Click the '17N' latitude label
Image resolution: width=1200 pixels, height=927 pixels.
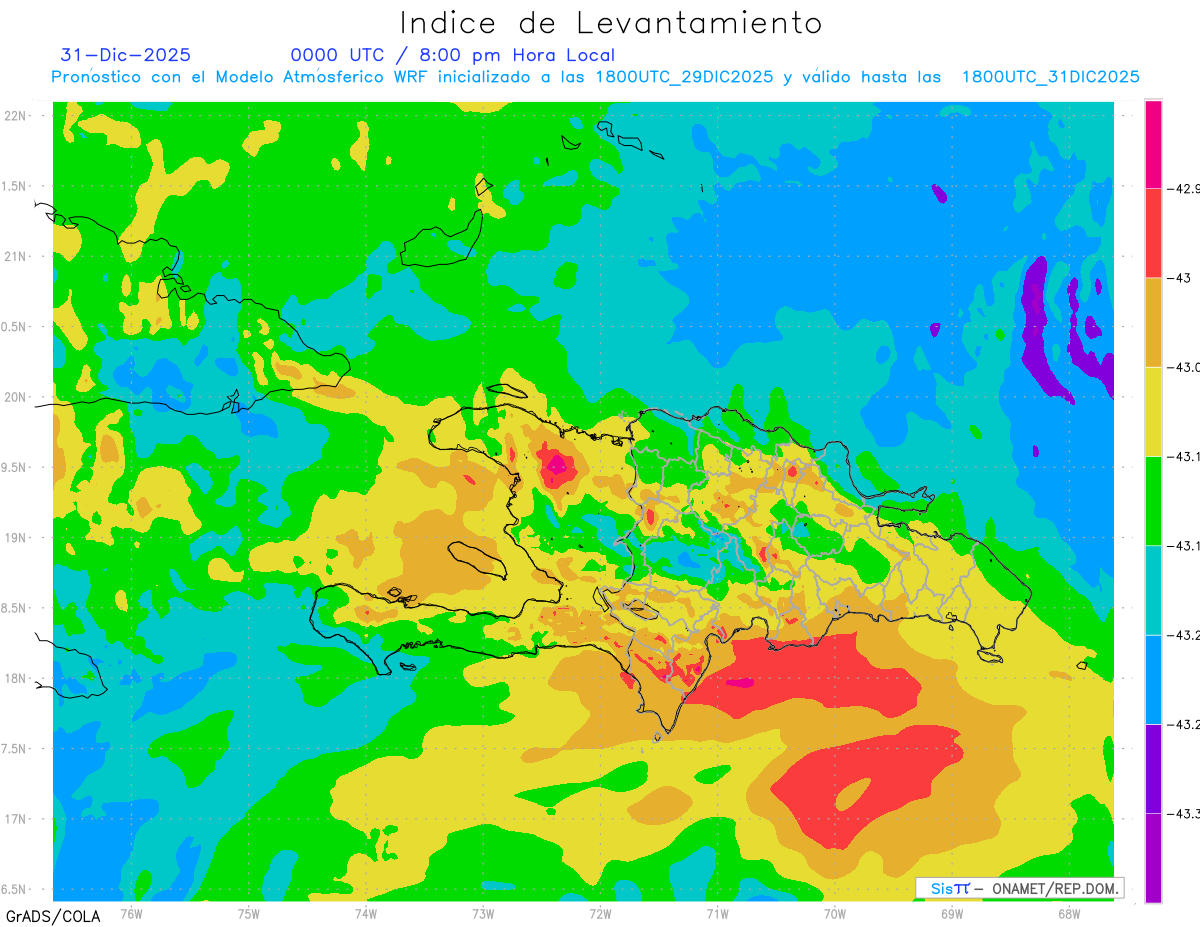pyautogui.click(x=17, y=819)
